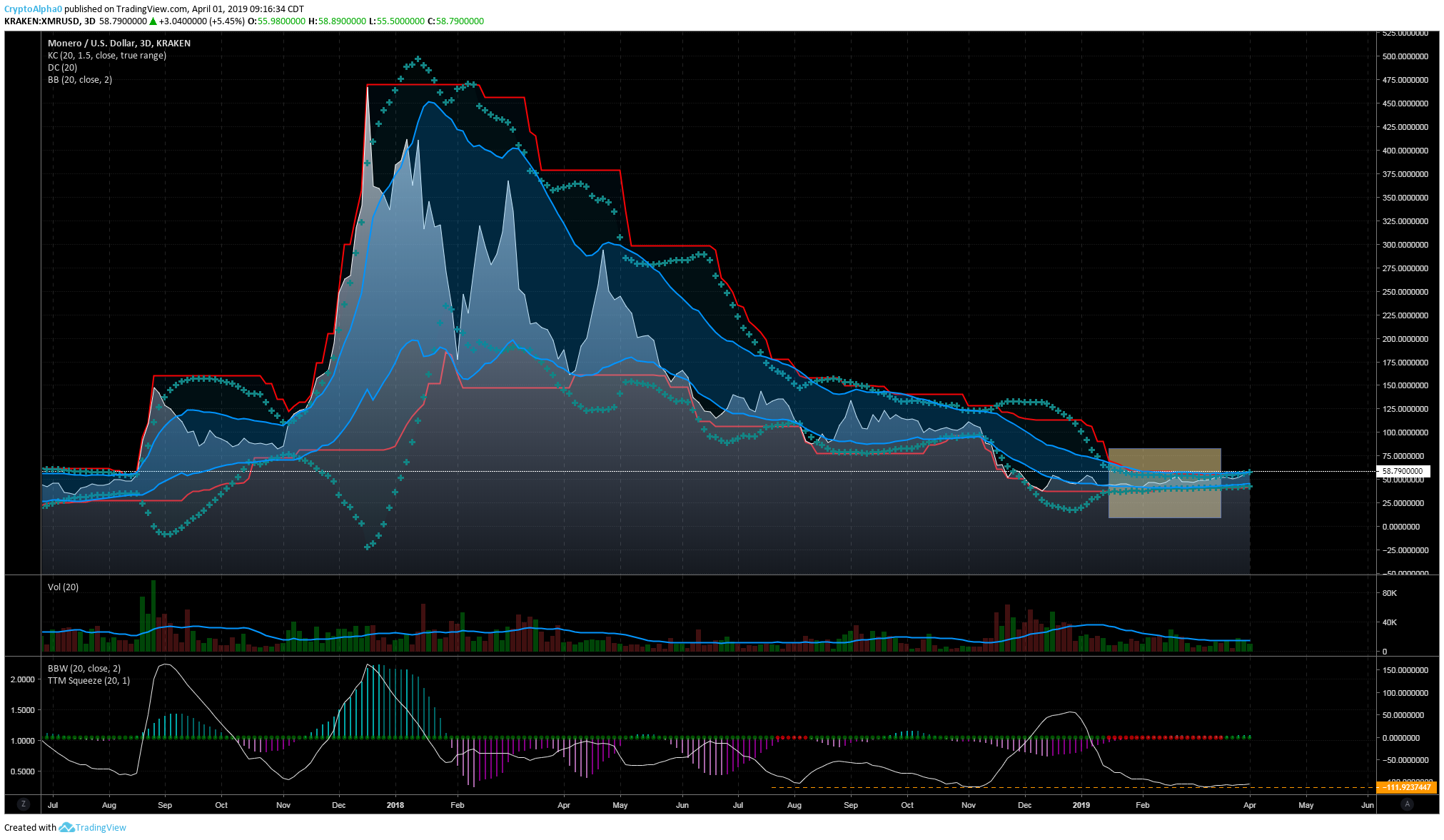This screenshot has height=840, width=1444.
Task: Click the KC (20, 1.5, close, true range) indicator label
Action: coord(107,56)
